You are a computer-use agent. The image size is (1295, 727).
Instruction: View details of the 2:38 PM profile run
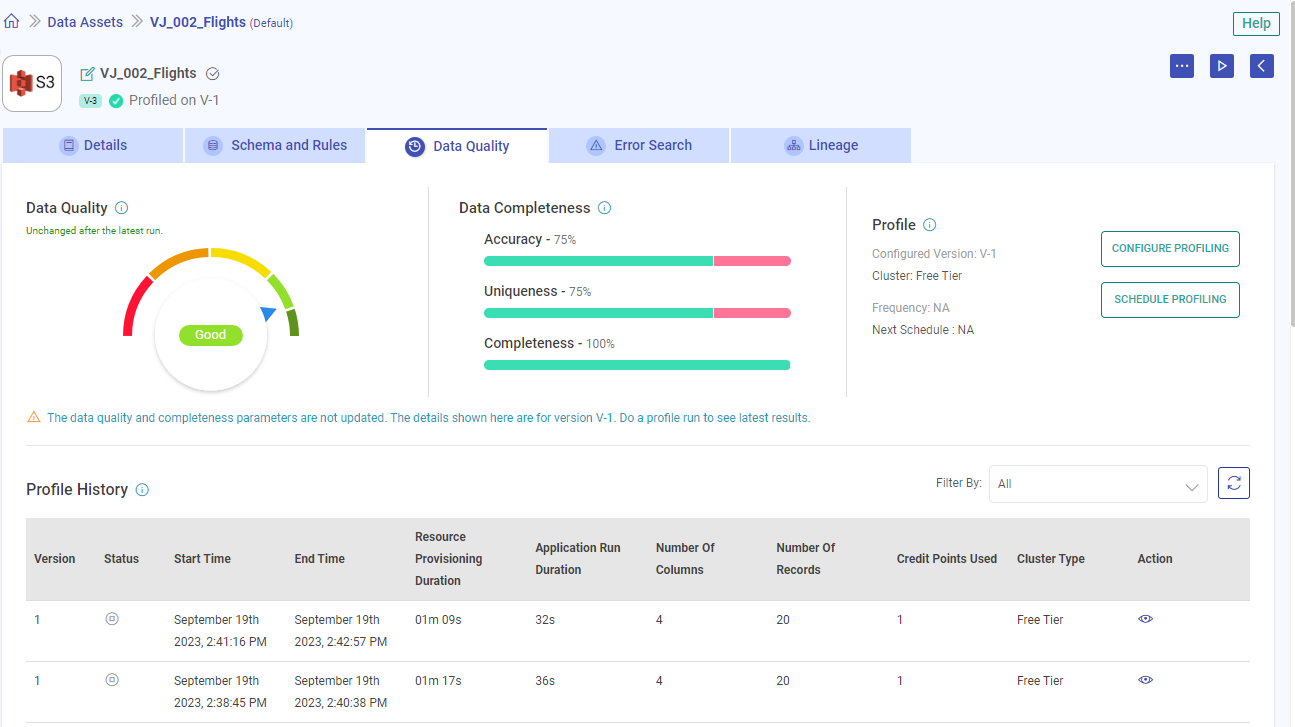(1145, 680)
